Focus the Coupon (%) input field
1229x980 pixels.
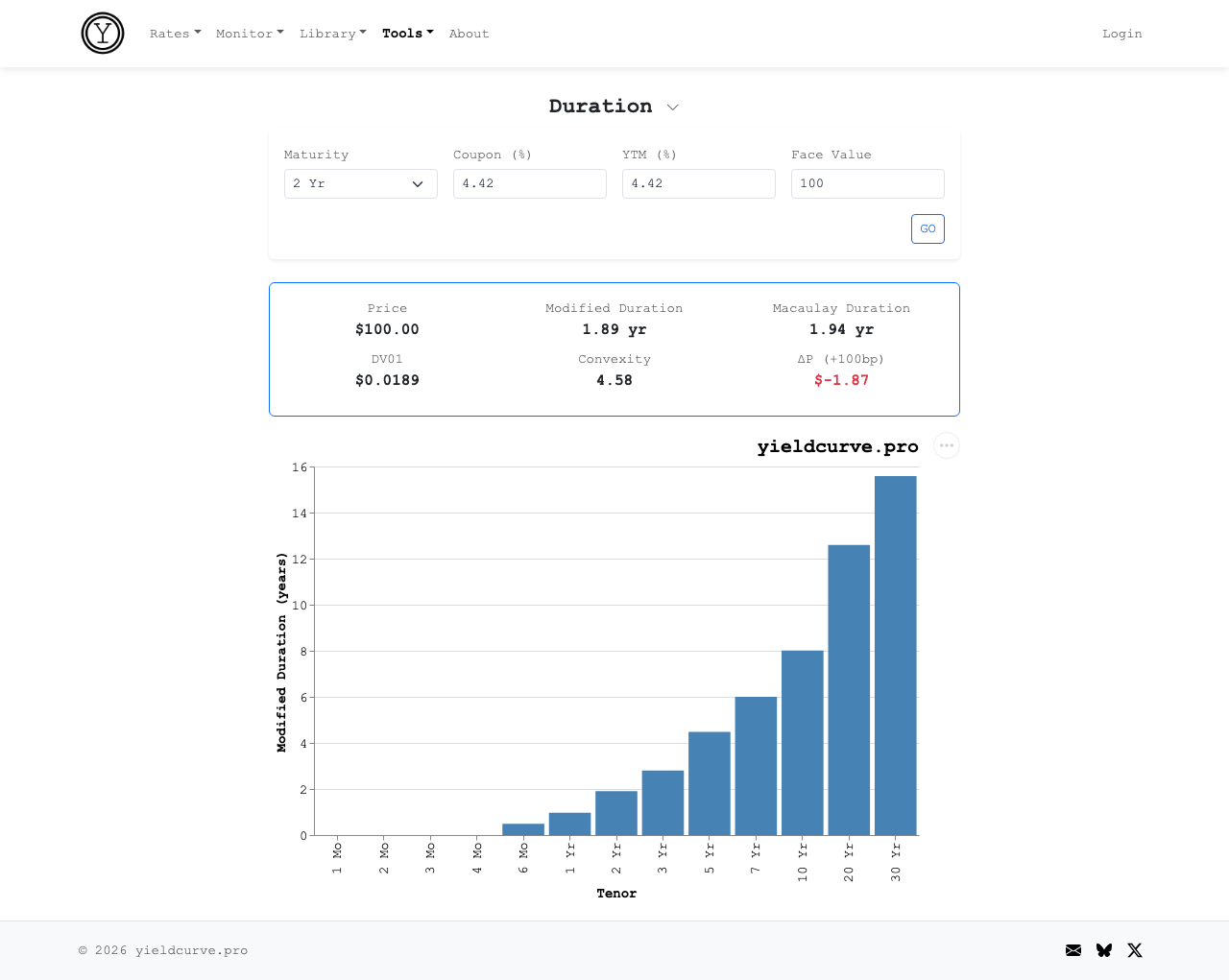(x=529, y=183)
